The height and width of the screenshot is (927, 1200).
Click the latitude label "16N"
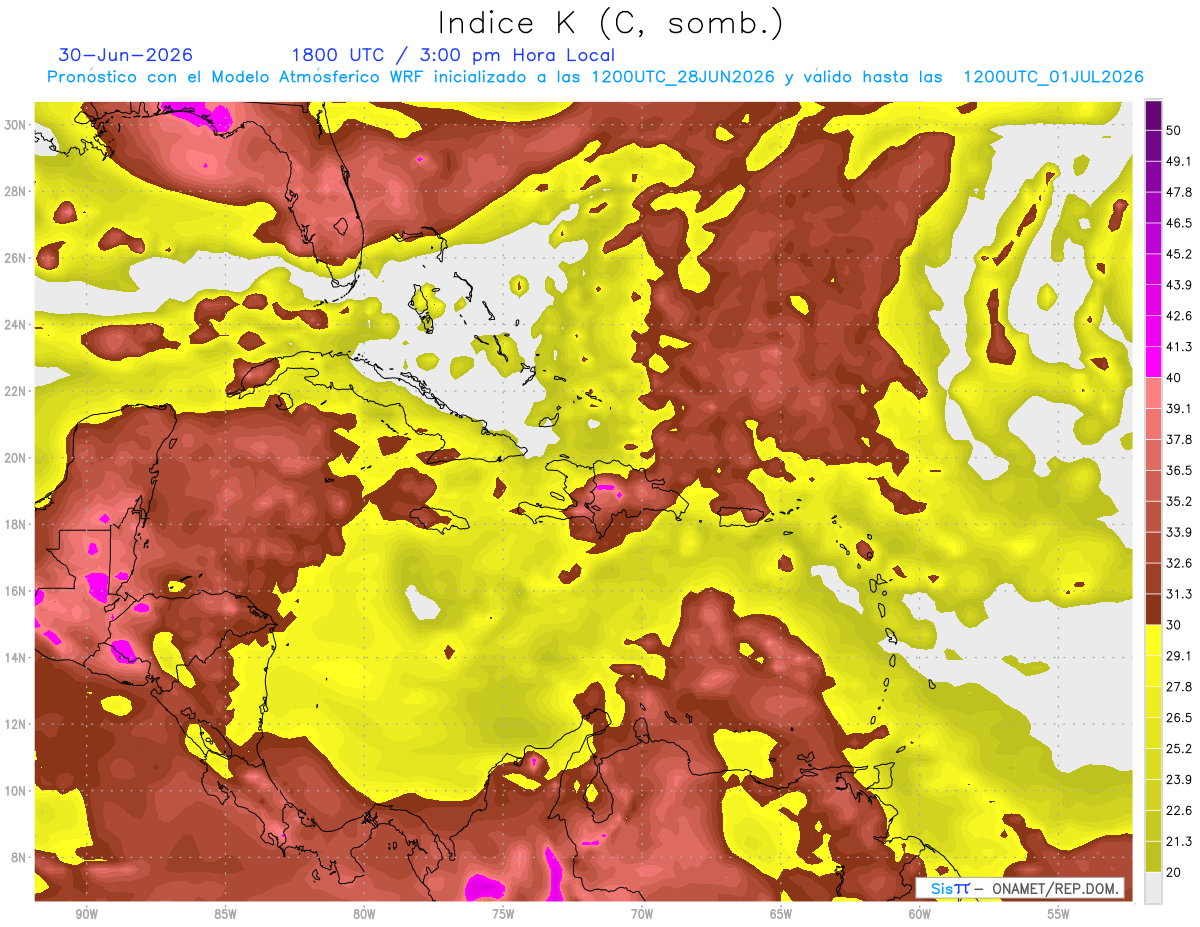click(x=15, y=591)
